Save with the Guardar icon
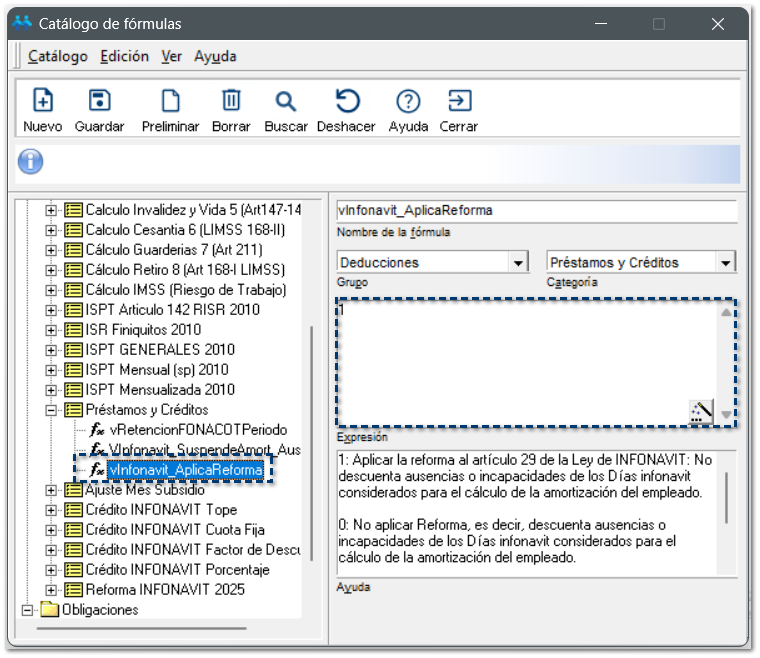 click(x=99, y=101)
